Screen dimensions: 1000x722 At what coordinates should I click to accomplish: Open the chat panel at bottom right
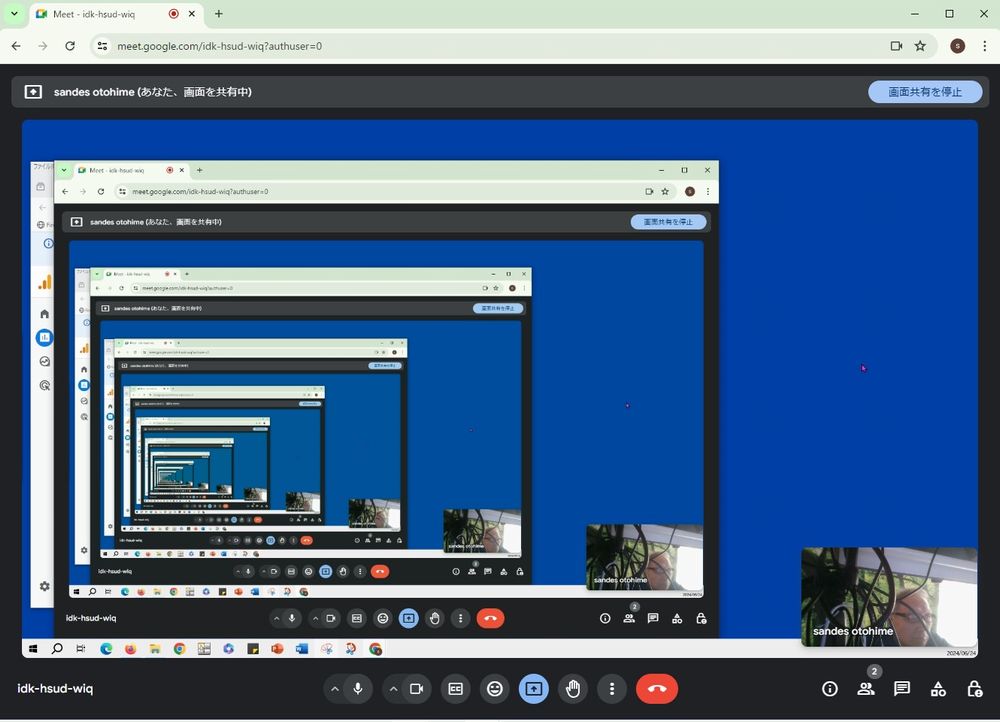click(901, 689)
